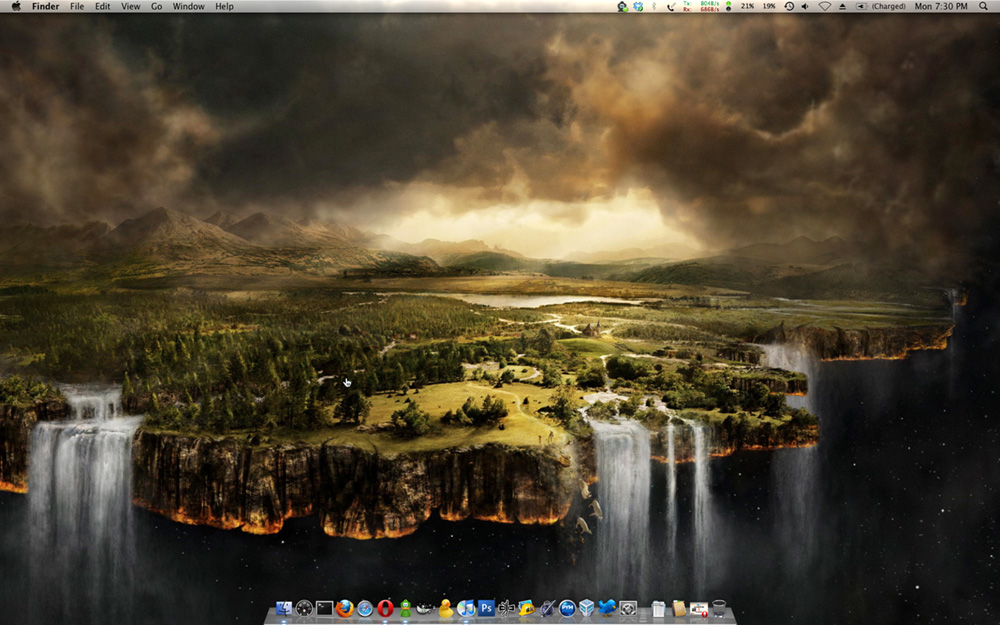The image size is (1000, 625).
Task: Click the Opera browser Dock icon
Action: 385,608
